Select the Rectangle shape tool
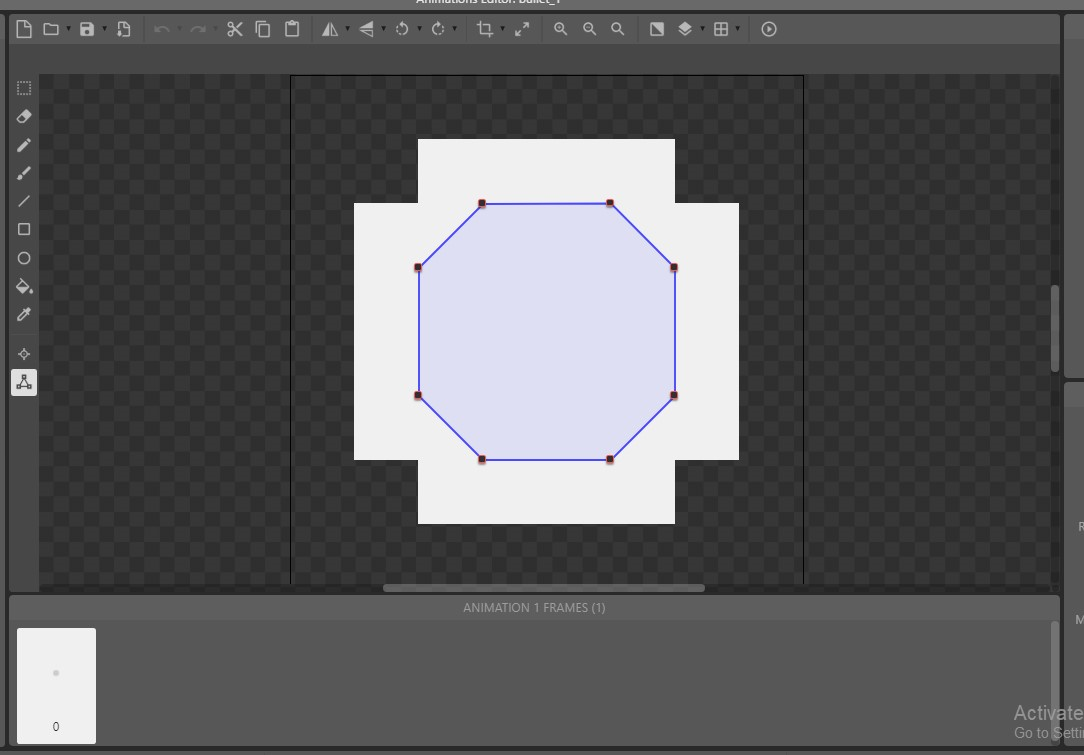 pyautogui.click(x=24, y=229)
